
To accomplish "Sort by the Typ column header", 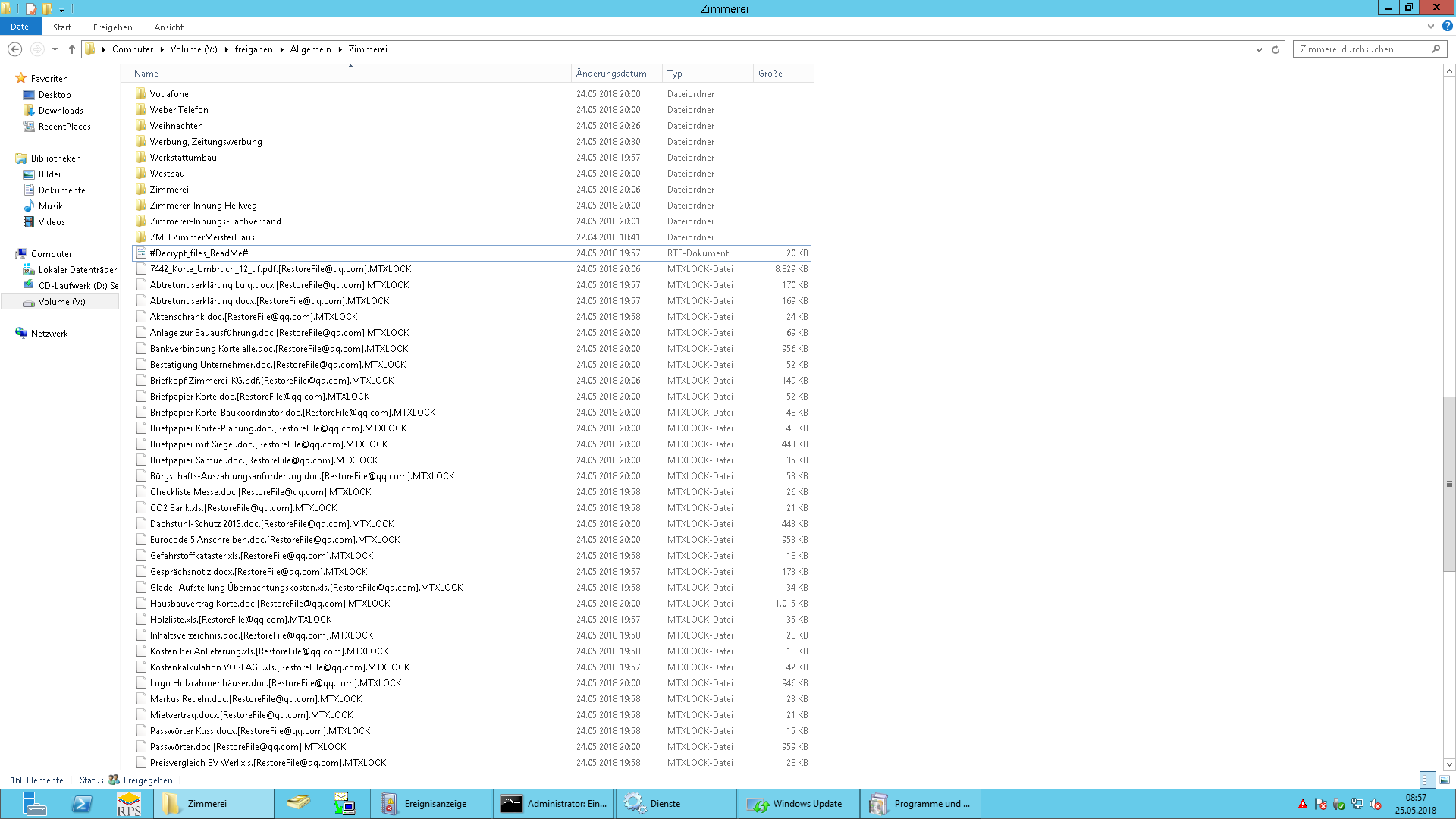I will coord(708,74).
